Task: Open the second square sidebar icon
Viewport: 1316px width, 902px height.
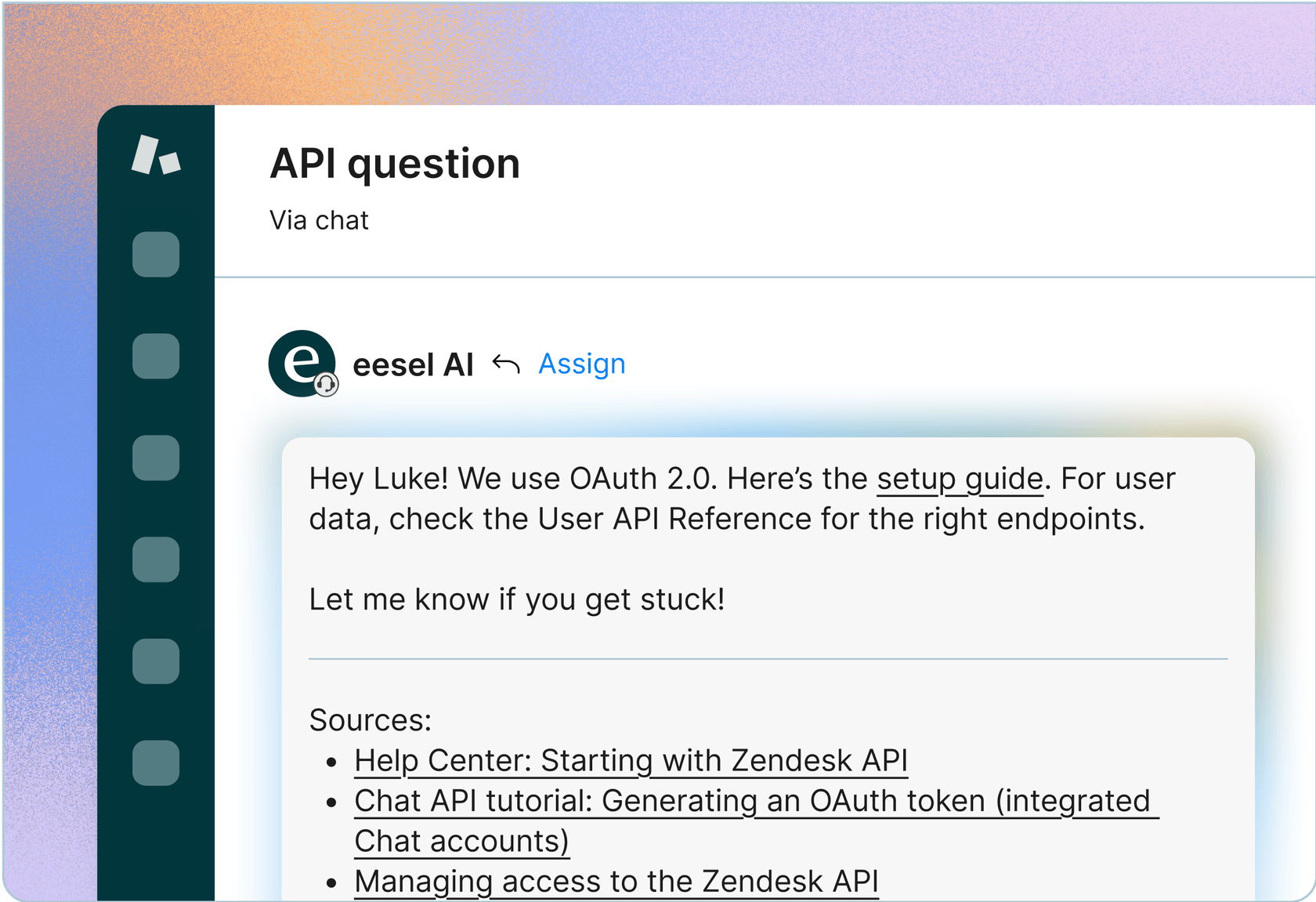Action: [x=156, y=357]
